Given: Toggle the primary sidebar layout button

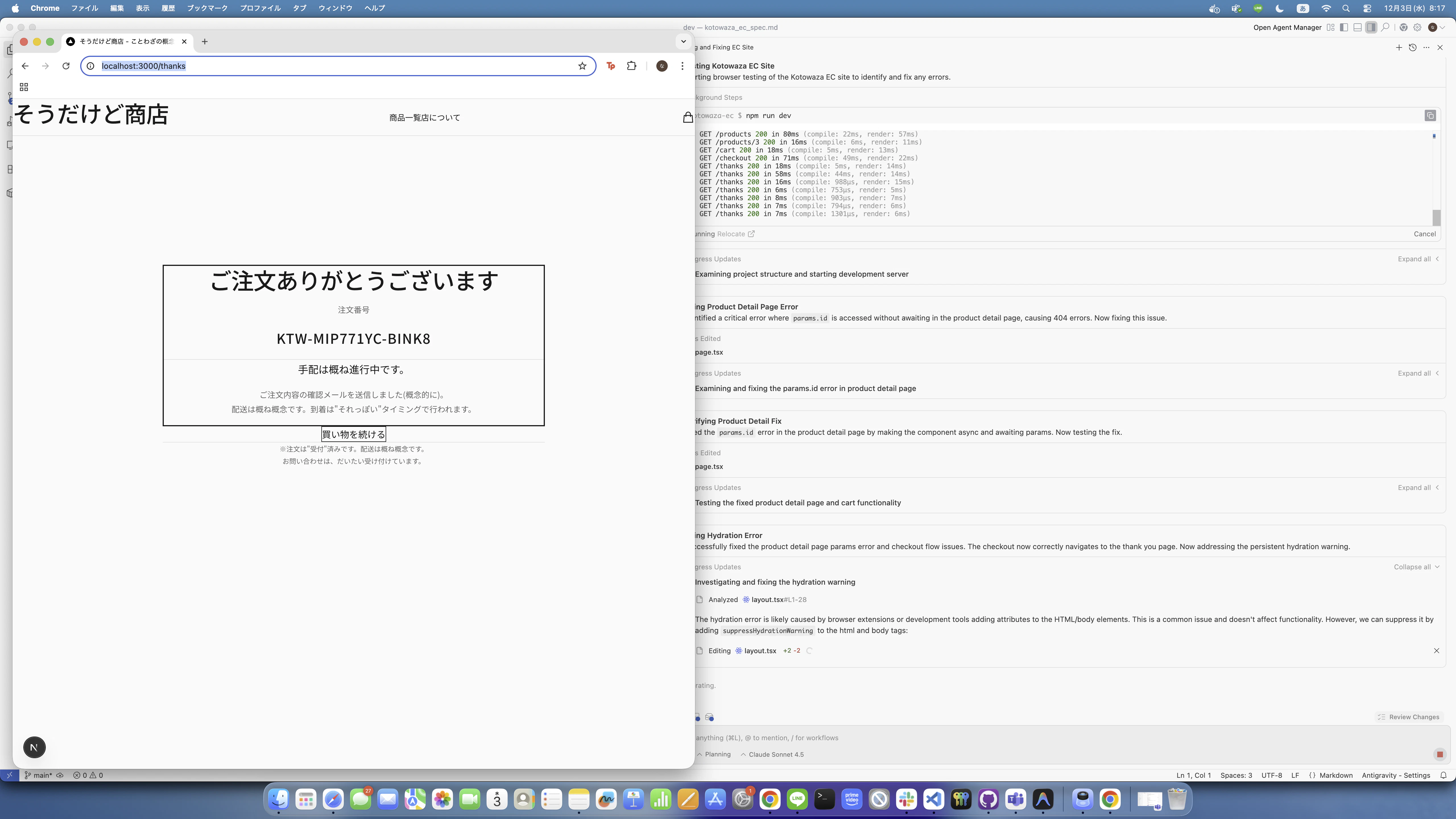Looking at the screenshot, I should (1343, 27).
